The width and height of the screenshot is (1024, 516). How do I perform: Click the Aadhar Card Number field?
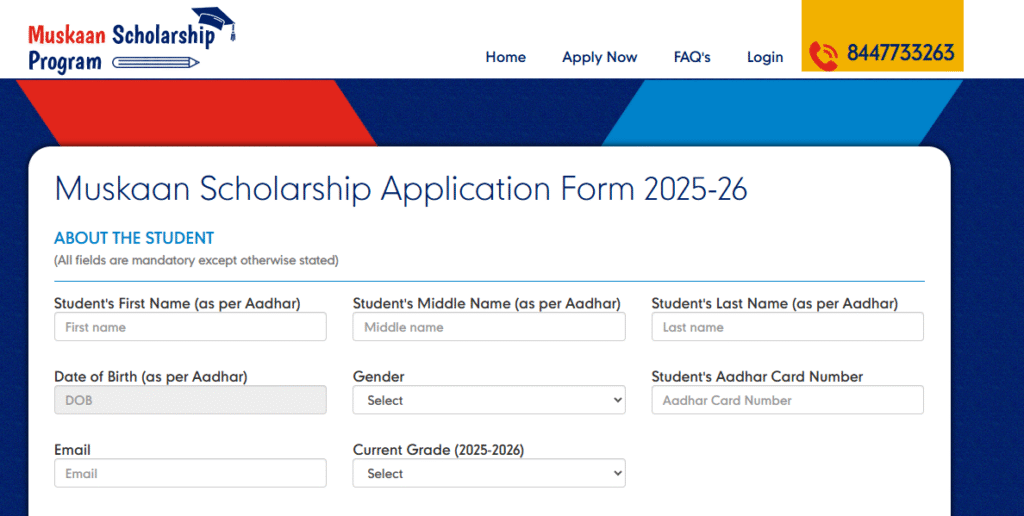point(787,400)
